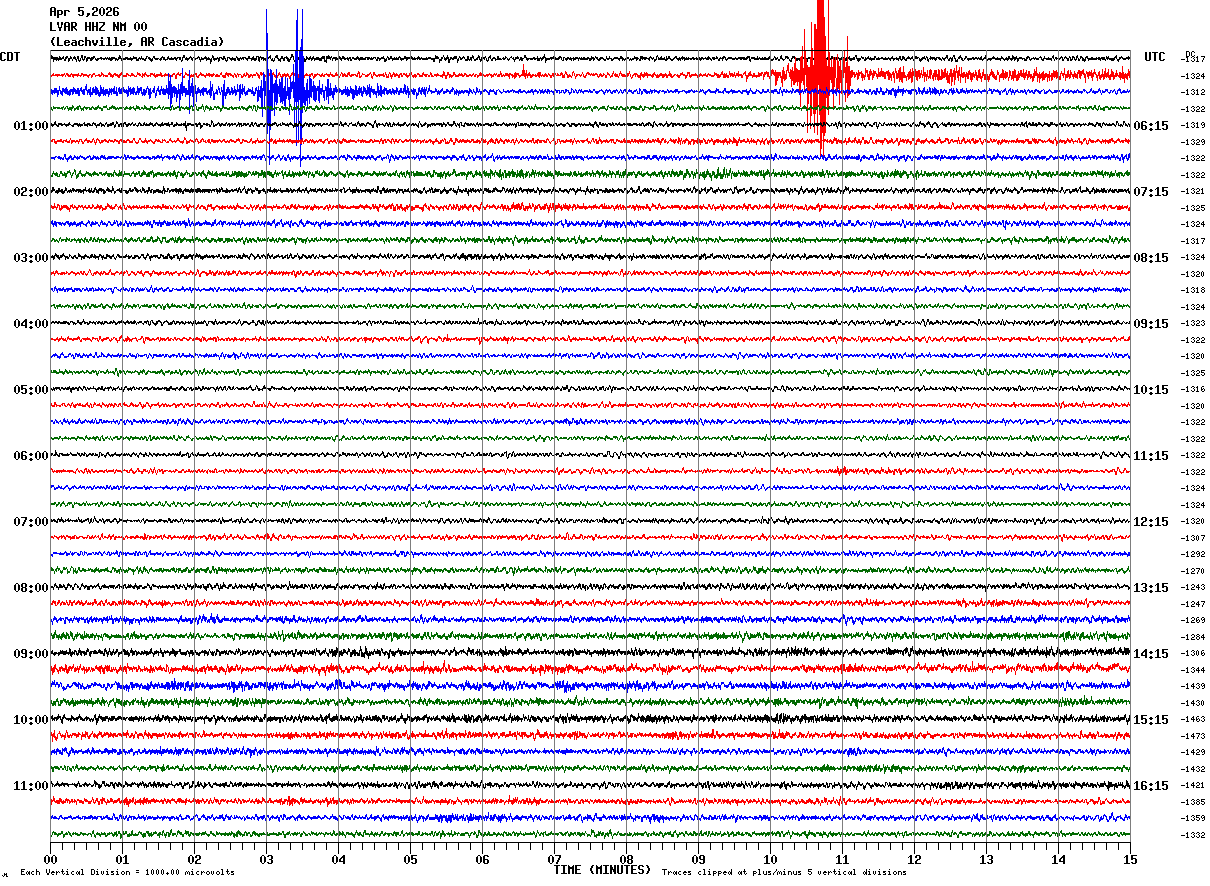This screenshot has width=1210, height=886.
Task: Click the minute 10 axis tick label
Action: coord(770,858)
